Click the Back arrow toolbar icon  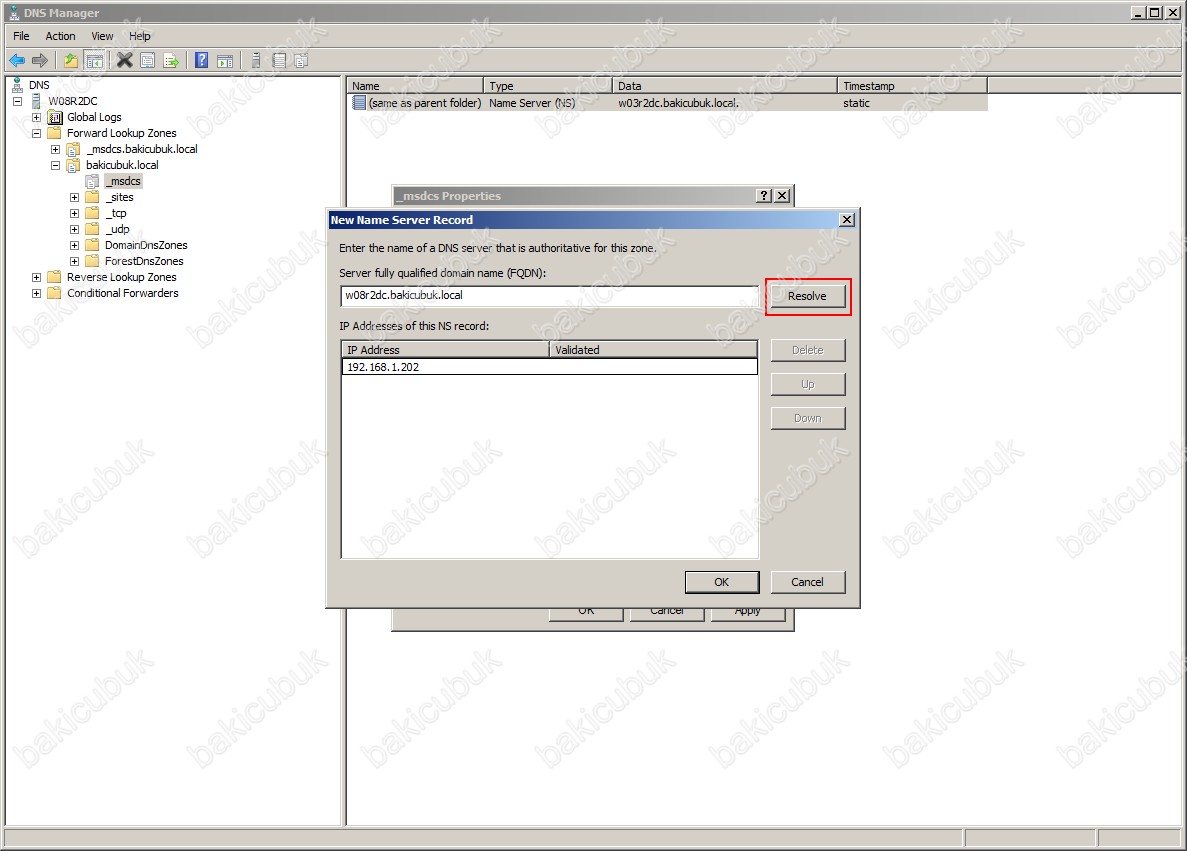coord(17,61)
